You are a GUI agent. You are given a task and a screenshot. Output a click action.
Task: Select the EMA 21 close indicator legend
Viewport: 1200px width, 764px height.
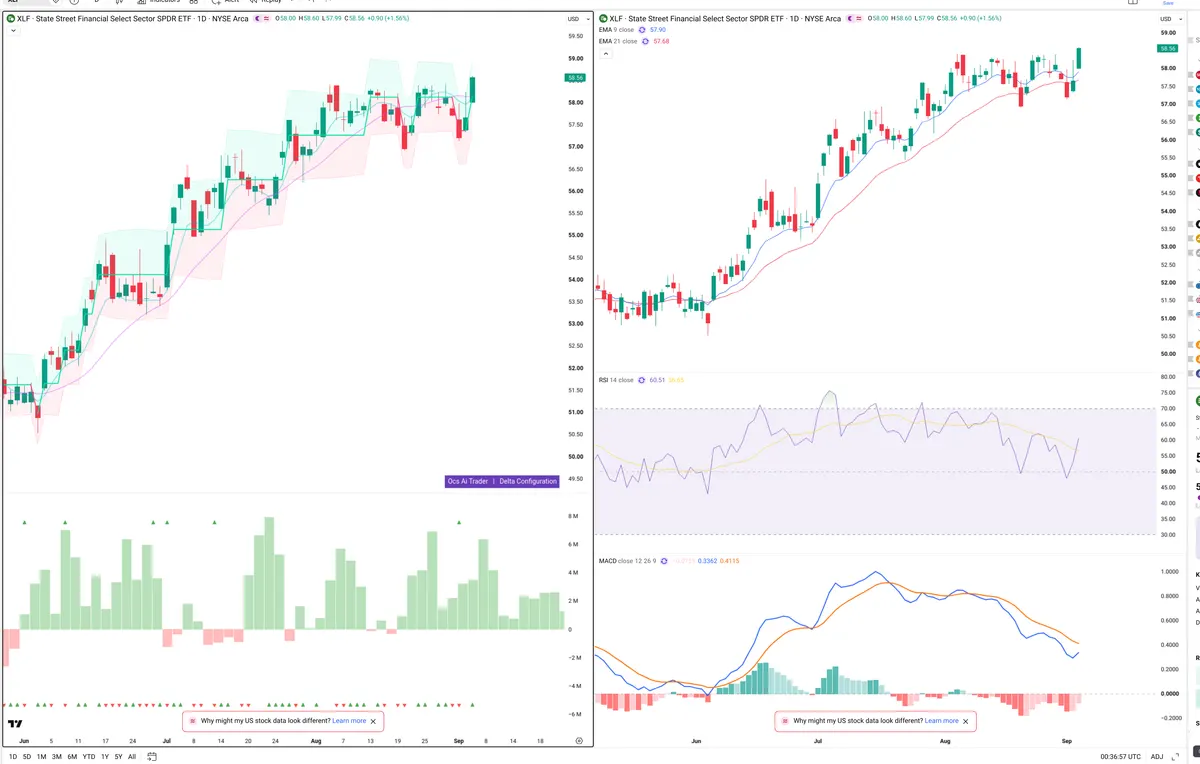coord(618,41)
